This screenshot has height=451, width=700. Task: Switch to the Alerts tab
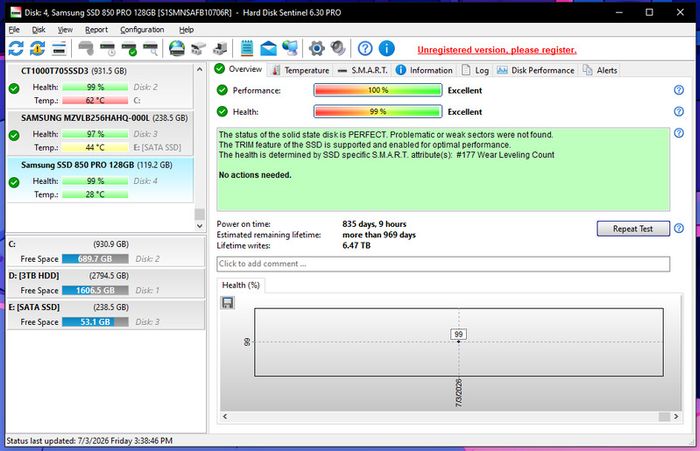click(600, 70)
